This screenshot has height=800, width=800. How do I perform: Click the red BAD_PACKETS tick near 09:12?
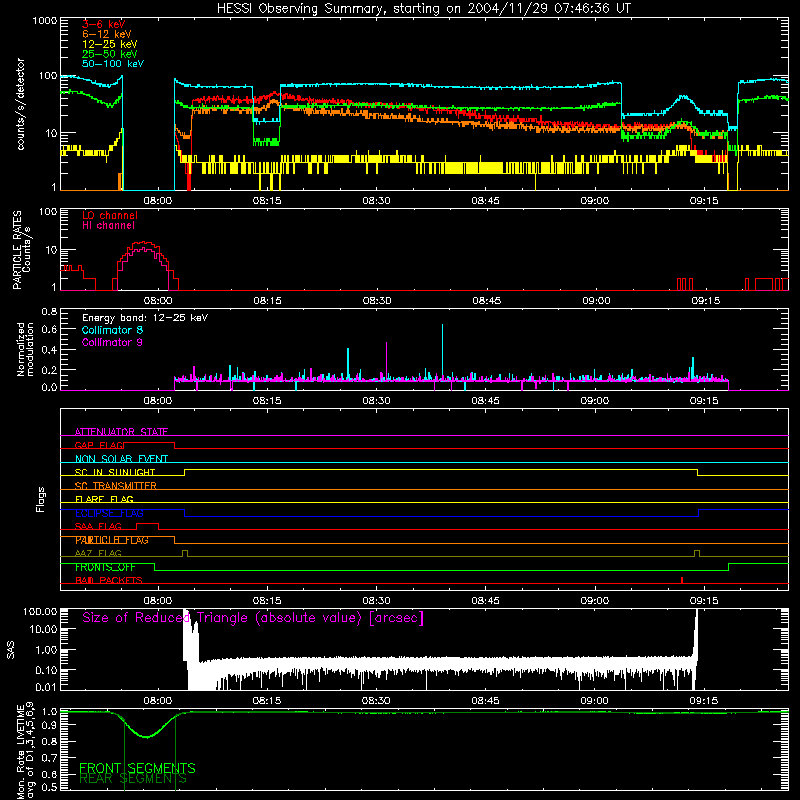point(682,580)
